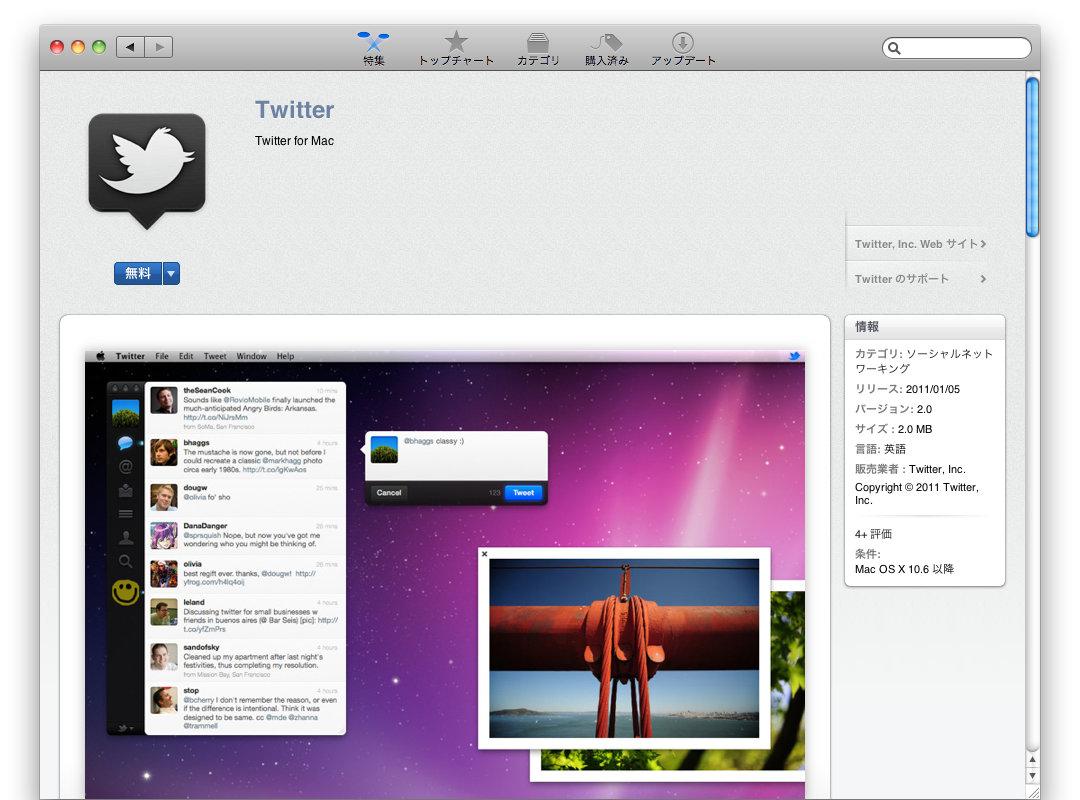The image size is (1080, 800).
Task: Click the window zoom green button
Action: pos(98,47)
